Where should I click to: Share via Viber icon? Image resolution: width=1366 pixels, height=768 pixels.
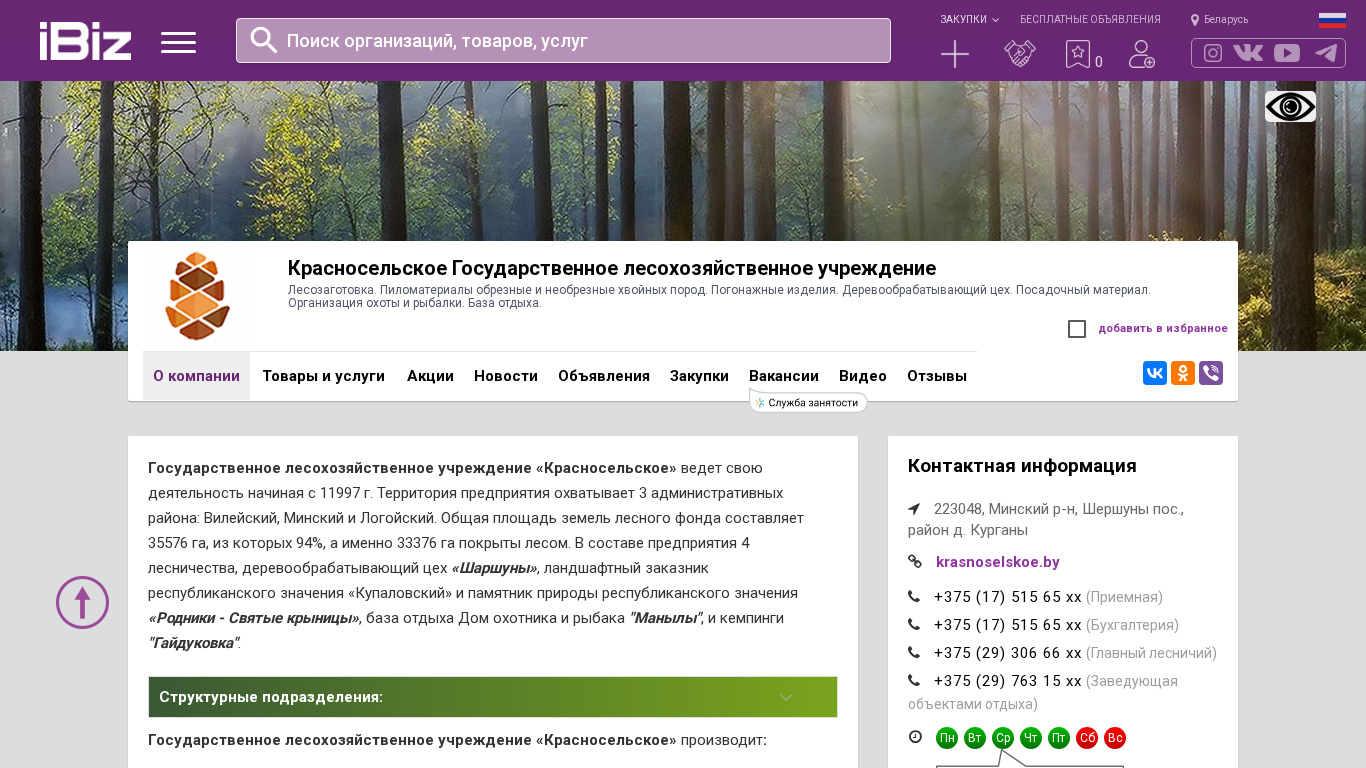[x=1211, y=373]
